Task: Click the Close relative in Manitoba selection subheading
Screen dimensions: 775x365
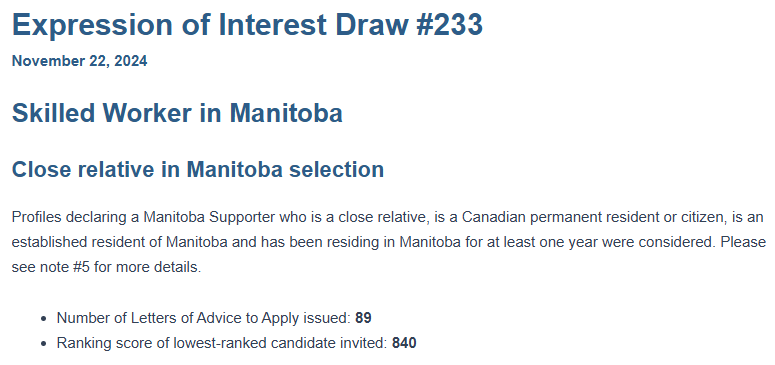Action: click(198, 169)
